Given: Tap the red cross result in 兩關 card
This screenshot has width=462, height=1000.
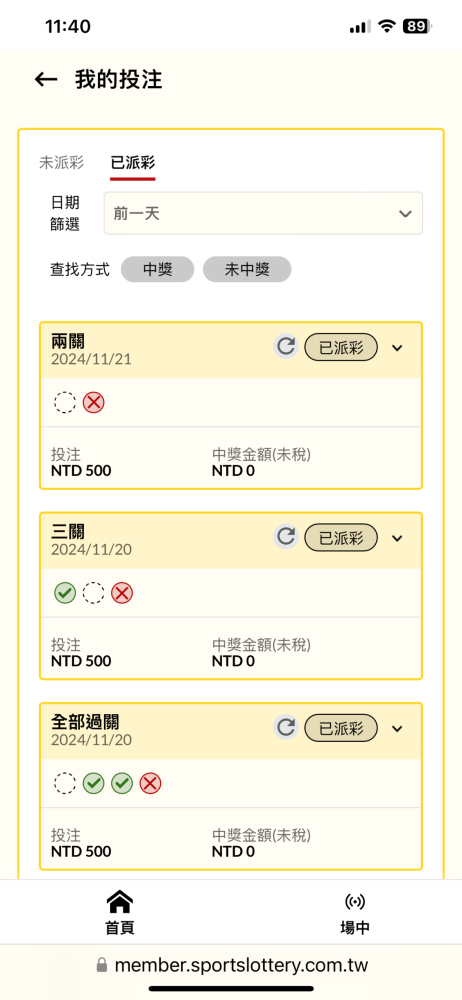Looking at the screenshot, I should (94, 403).
